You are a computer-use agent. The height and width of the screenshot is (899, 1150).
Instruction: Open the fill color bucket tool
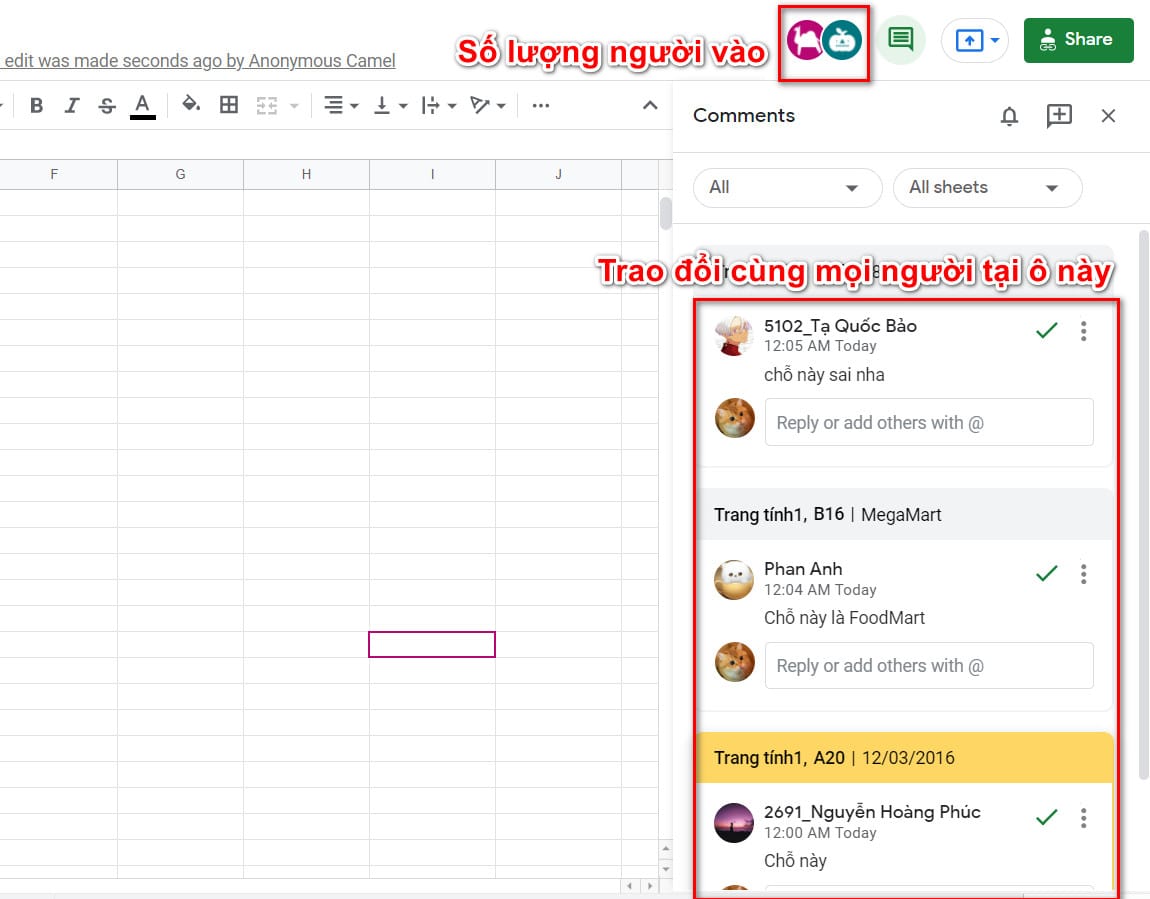[191, 105]
